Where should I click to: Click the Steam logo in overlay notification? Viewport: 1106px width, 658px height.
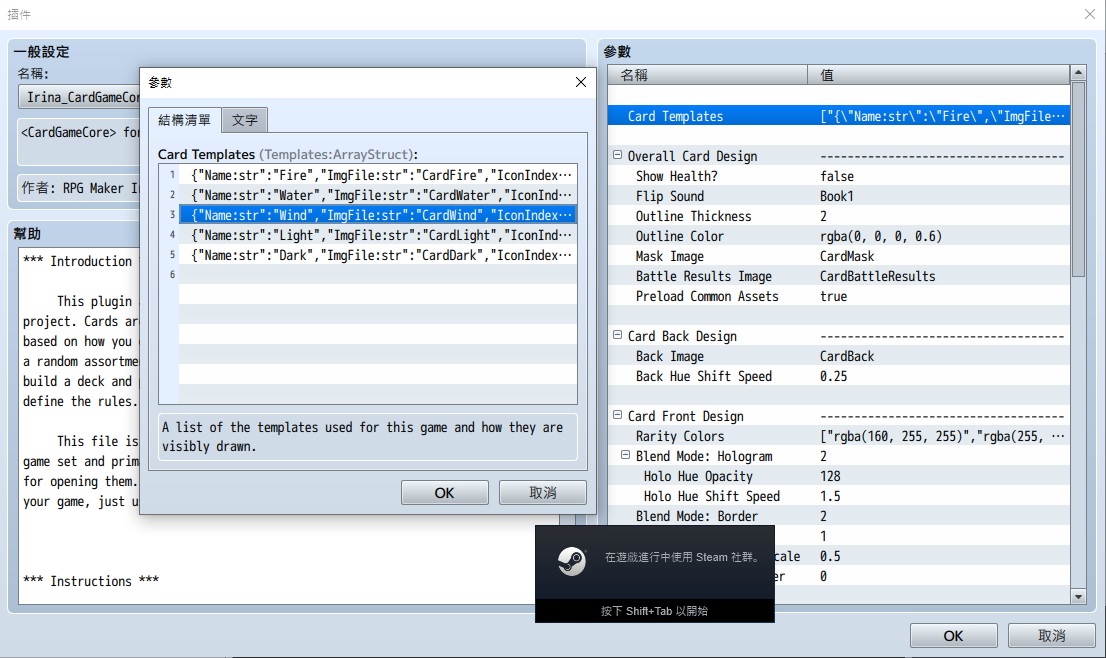click(x=571, y=562)
